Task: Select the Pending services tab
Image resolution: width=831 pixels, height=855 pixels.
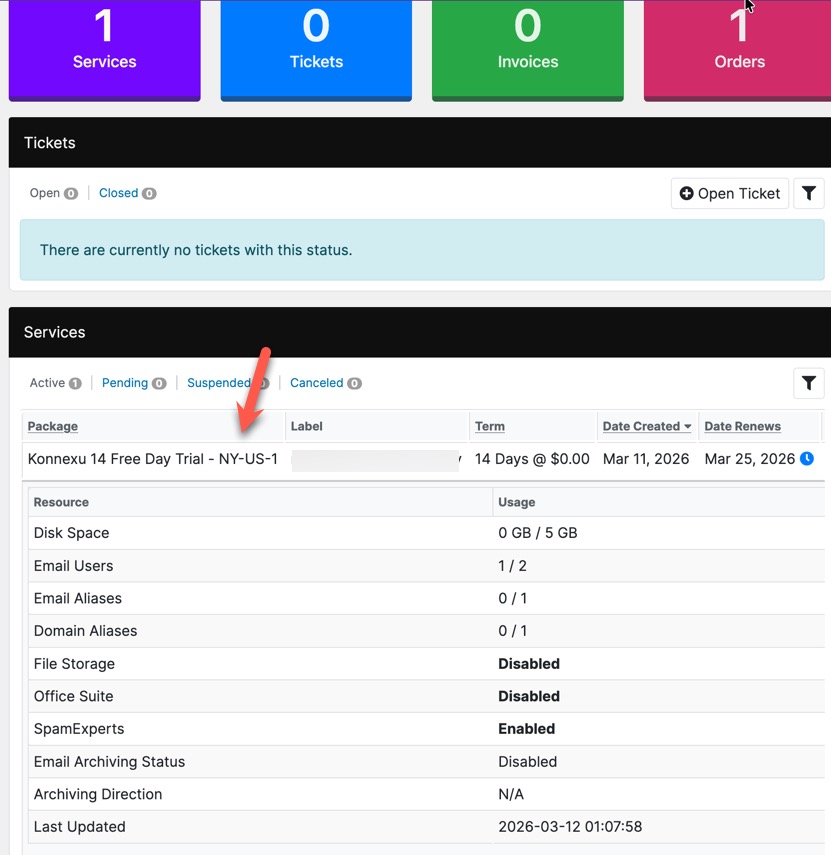Action: (127, 383)
